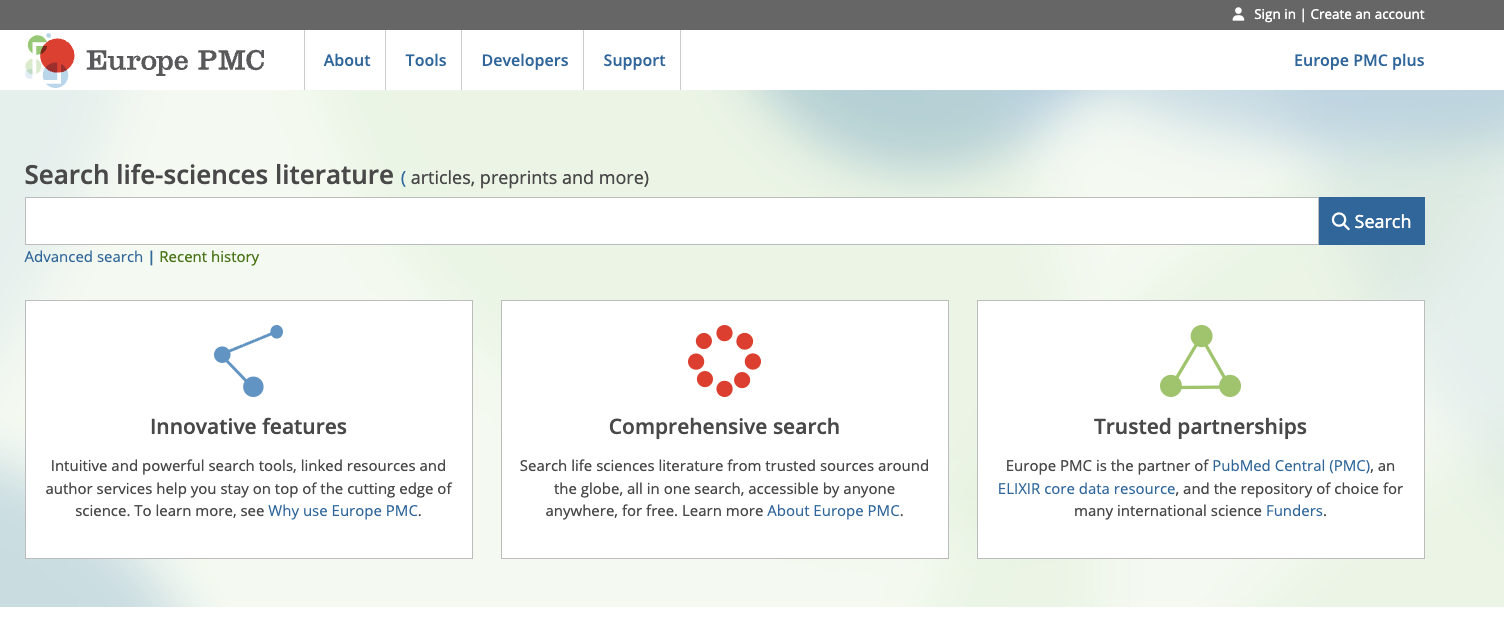Click the Europe PMC logo icon

(50, 60)
